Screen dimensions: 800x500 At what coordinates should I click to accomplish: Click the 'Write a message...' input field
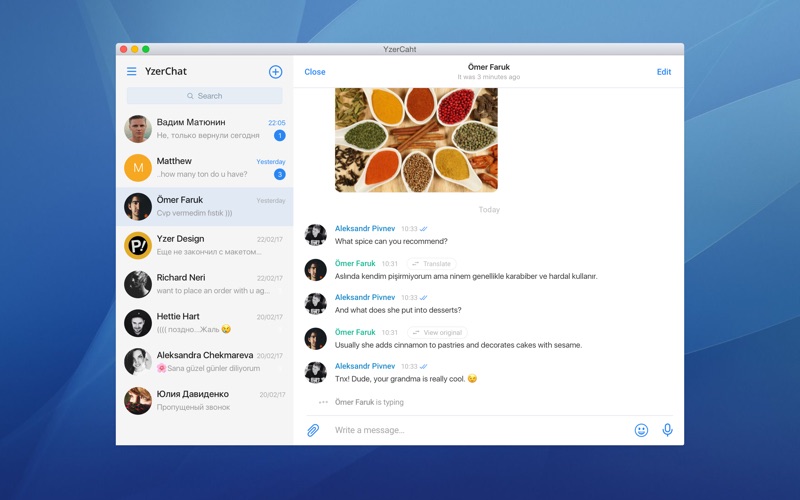click(x=480, y=430)
